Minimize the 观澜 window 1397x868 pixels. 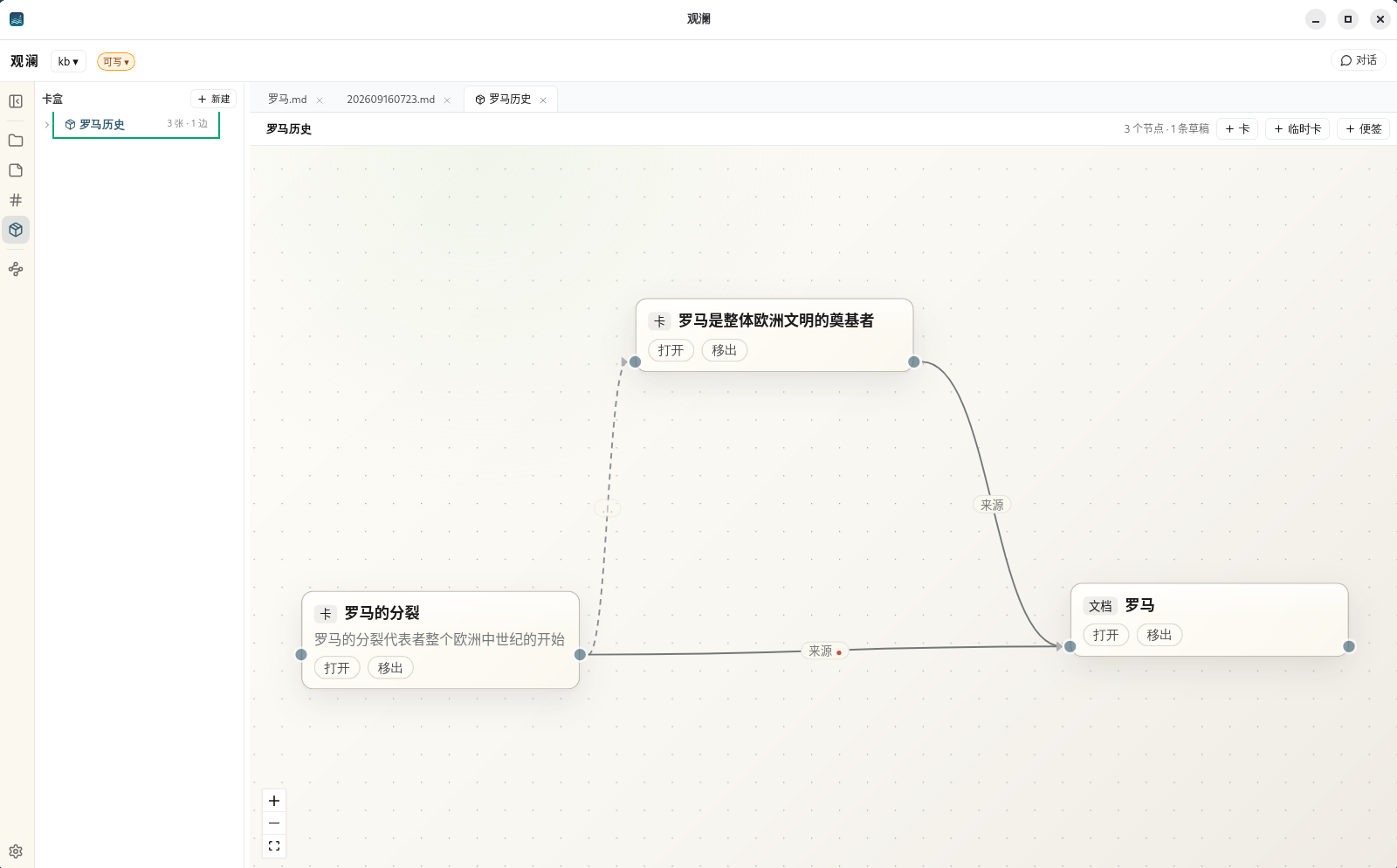pos(1316,19)
